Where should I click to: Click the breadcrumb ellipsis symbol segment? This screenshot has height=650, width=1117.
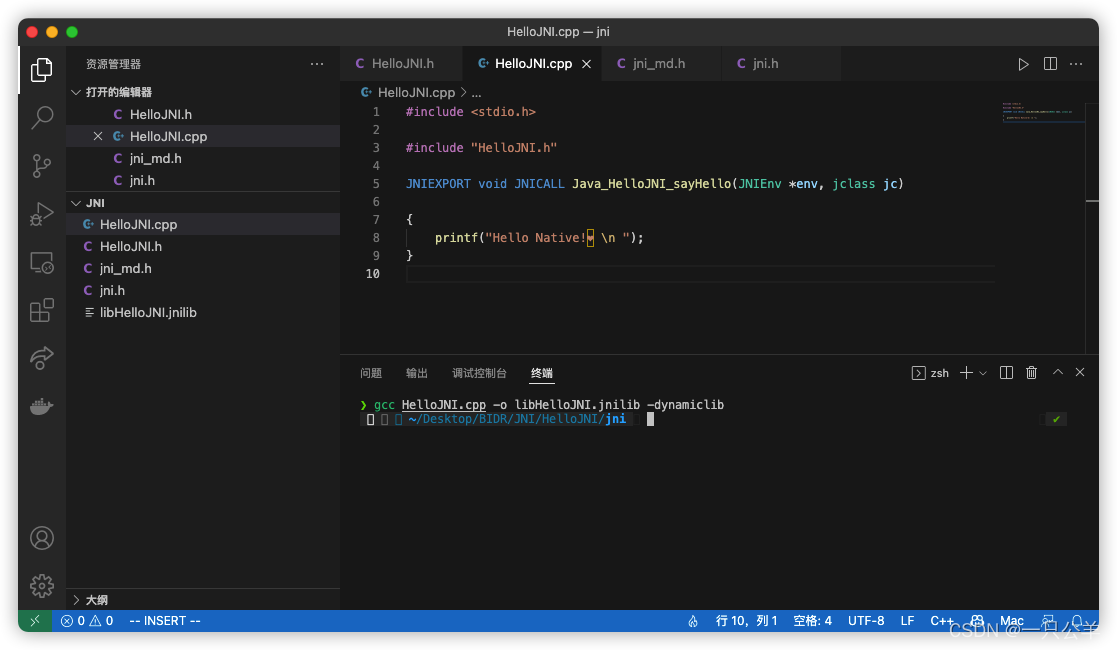pos(477,93)
